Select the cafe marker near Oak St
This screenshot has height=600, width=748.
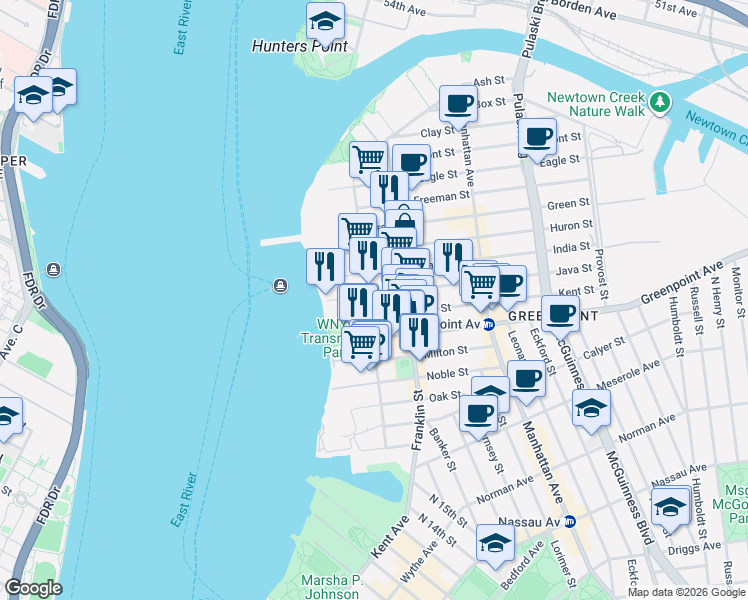[x=478, y=415]
